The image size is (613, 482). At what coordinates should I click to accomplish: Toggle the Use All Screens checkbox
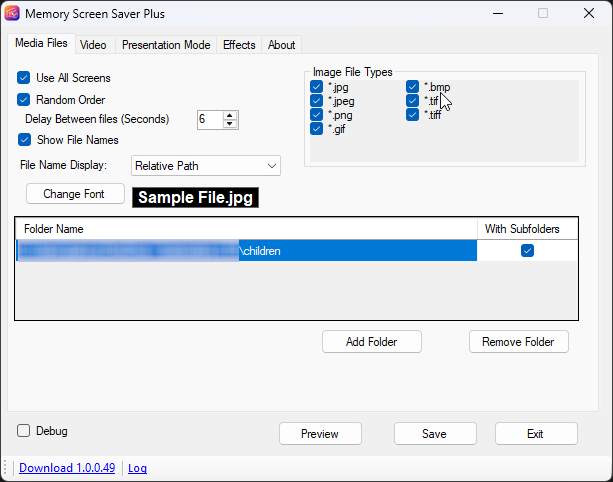click(23, 78)
